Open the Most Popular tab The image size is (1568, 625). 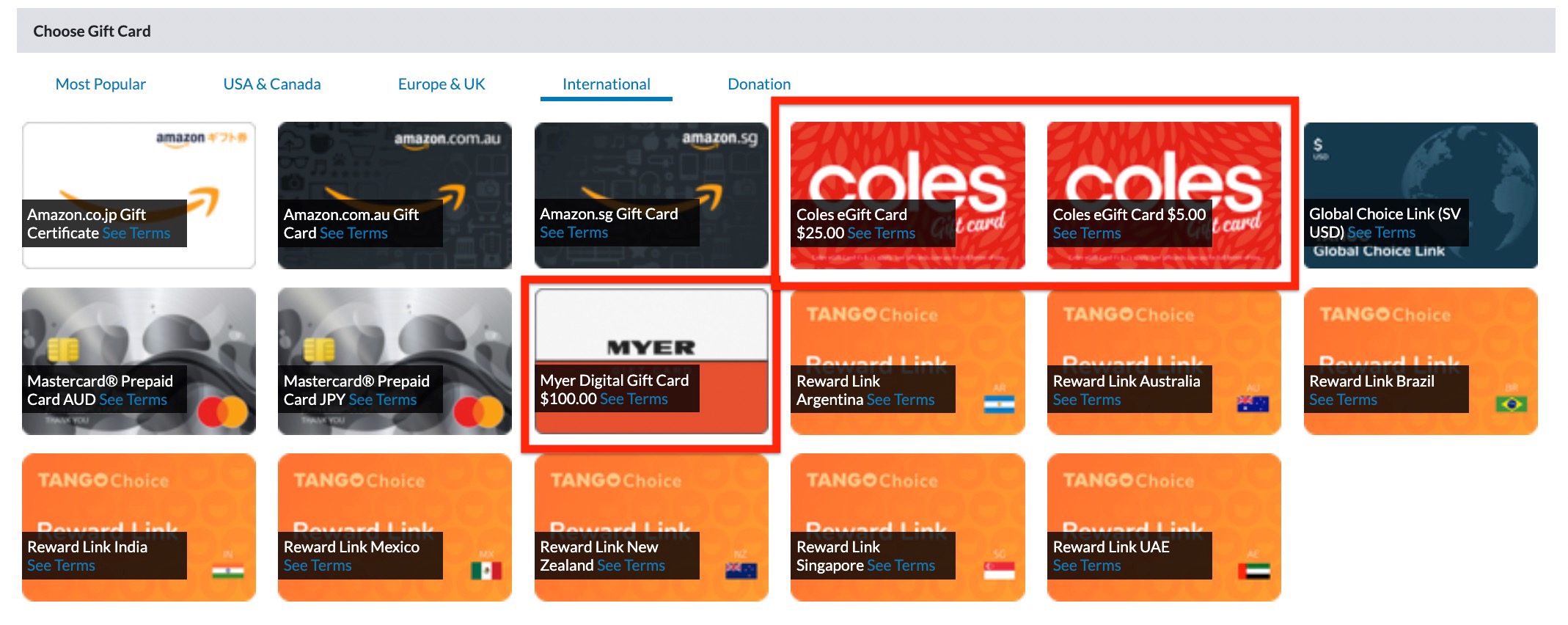click(x=100, y=84)
